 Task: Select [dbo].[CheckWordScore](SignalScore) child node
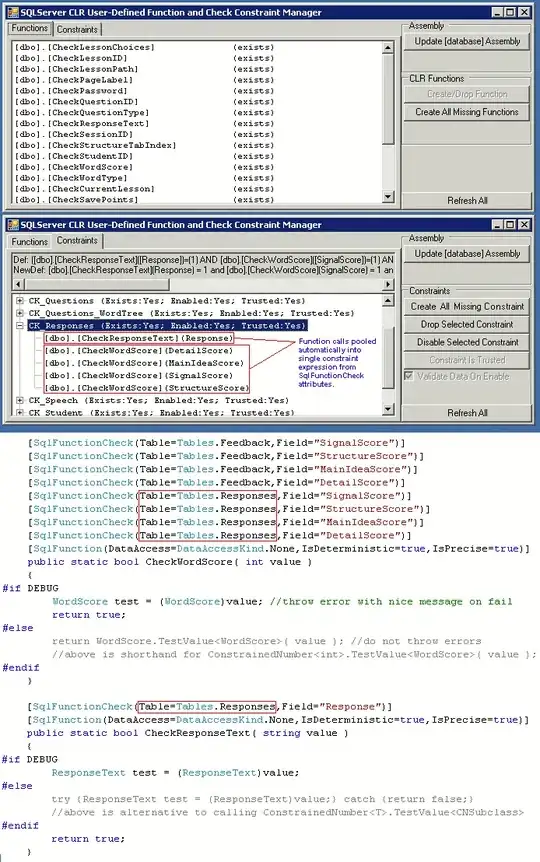click(139, 375)
